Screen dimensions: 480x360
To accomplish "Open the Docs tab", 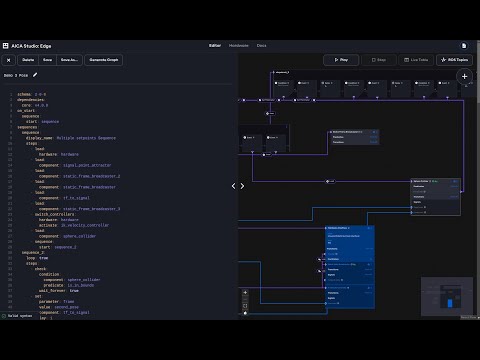I will pyautogui.click(x=261, y=45).
